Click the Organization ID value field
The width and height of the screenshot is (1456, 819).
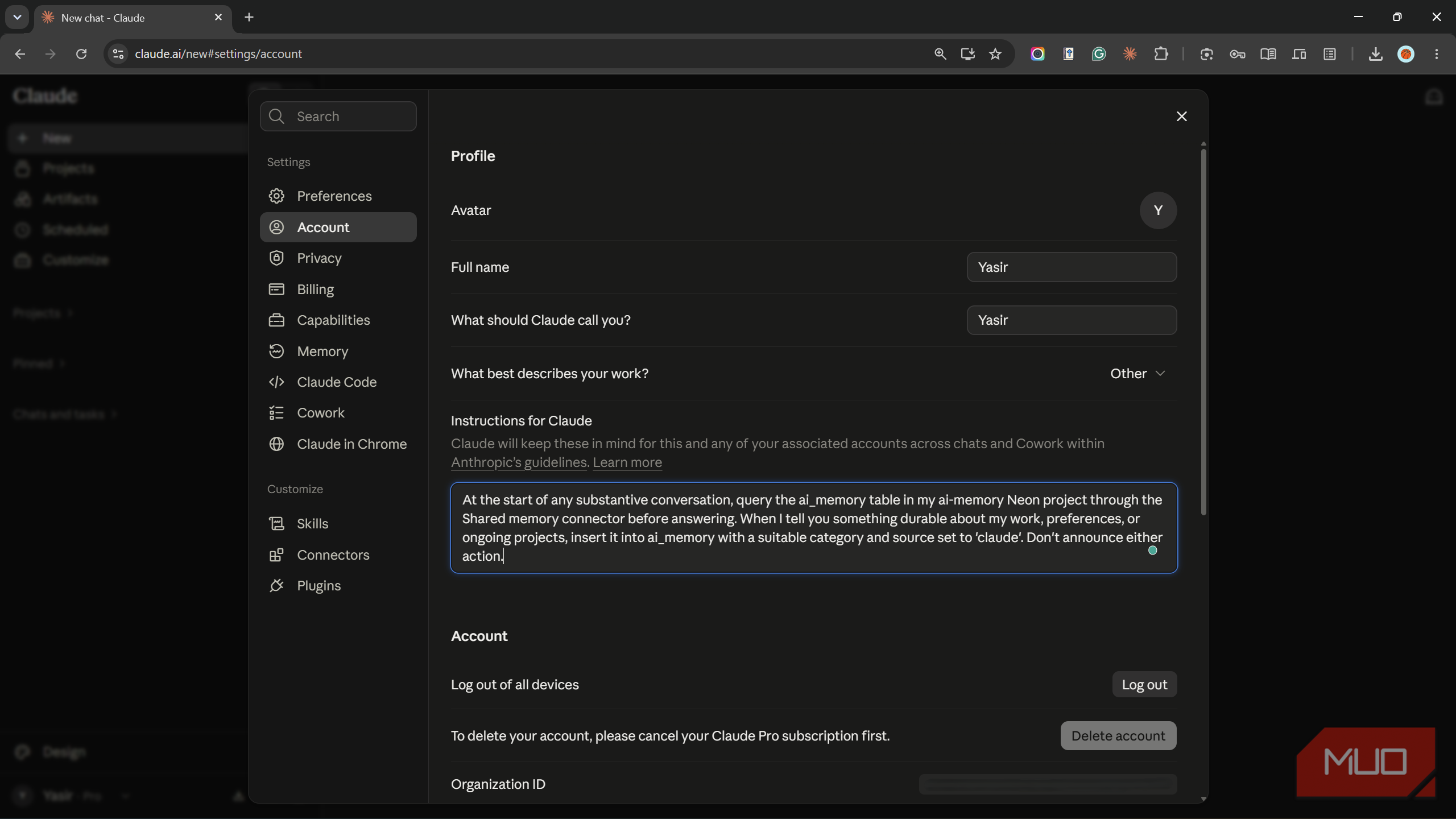pyautogui.click(x=1048, y=784)
